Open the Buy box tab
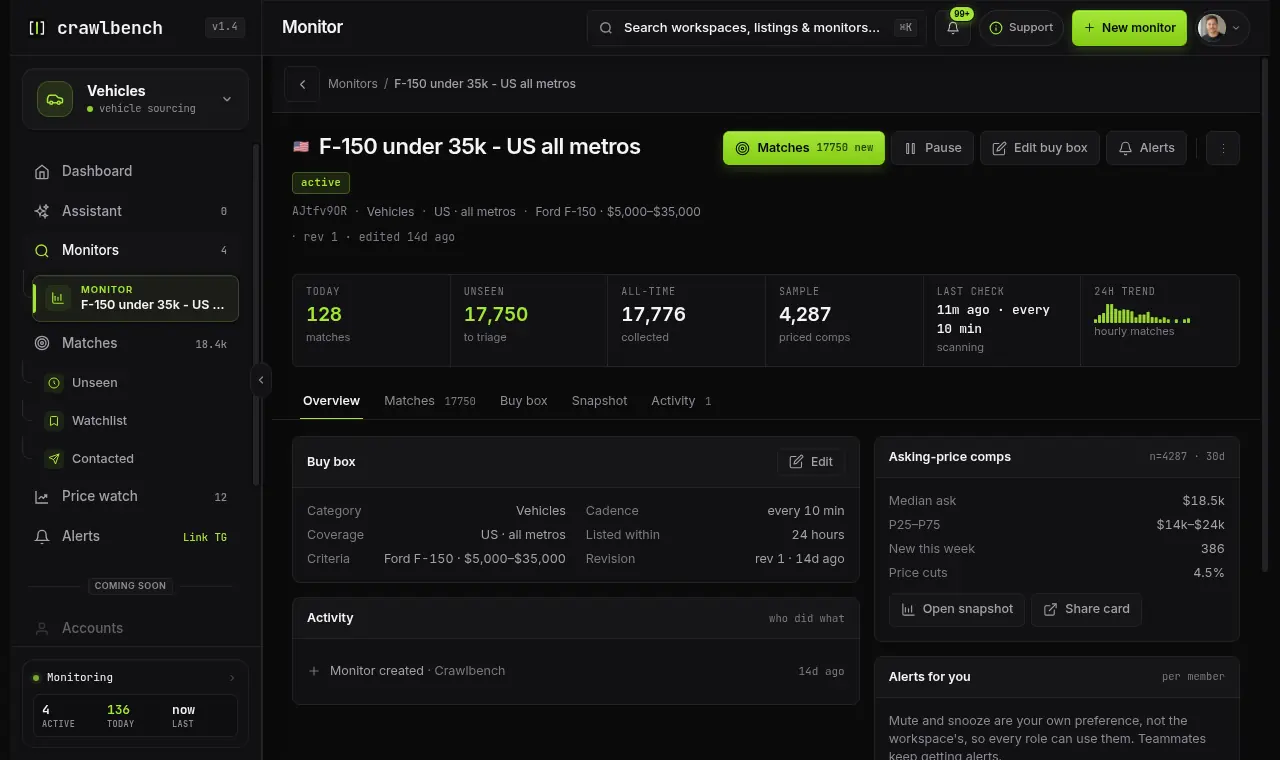Viewport: 1280px width, 760px height. [x=524, y=401]
